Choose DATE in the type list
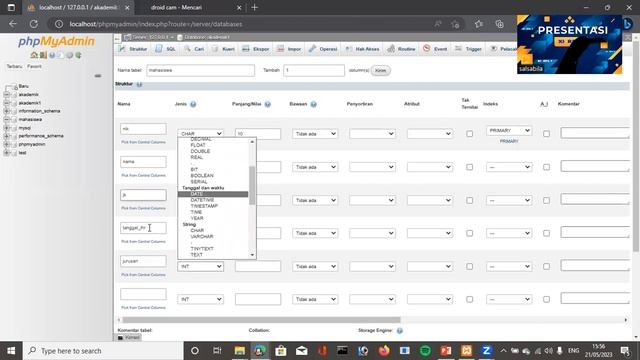 click(213, 194)
